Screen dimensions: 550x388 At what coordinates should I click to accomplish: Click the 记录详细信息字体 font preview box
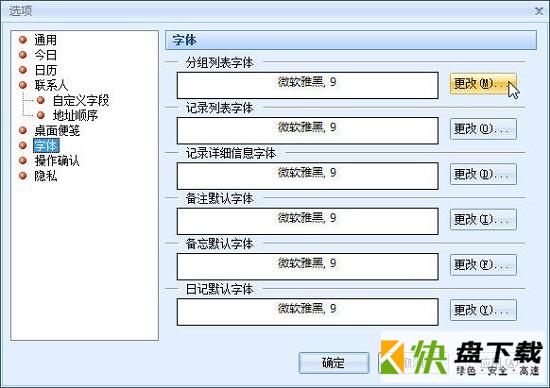click(x=308, y=176)
